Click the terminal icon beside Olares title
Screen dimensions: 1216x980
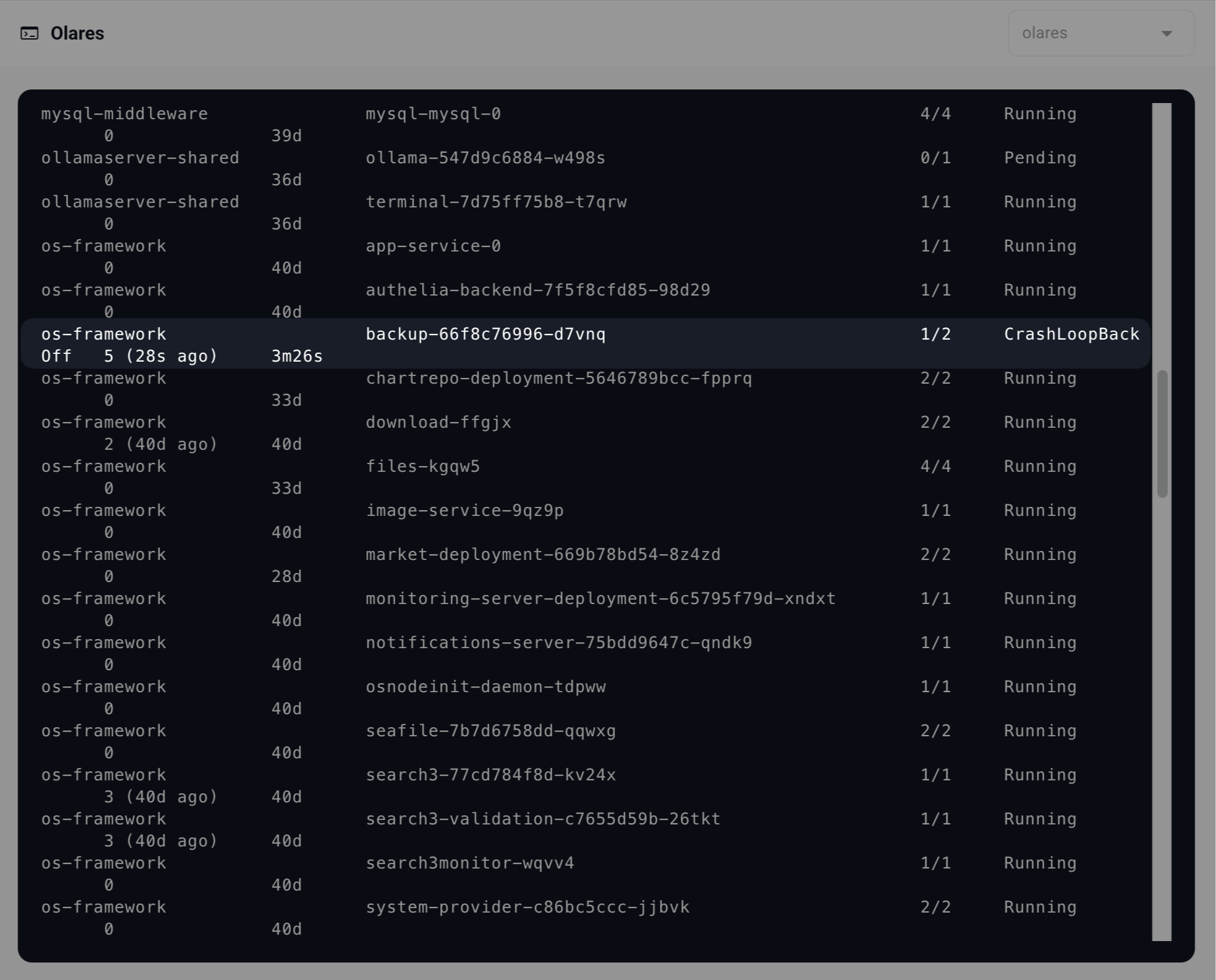tap(30, 33)
